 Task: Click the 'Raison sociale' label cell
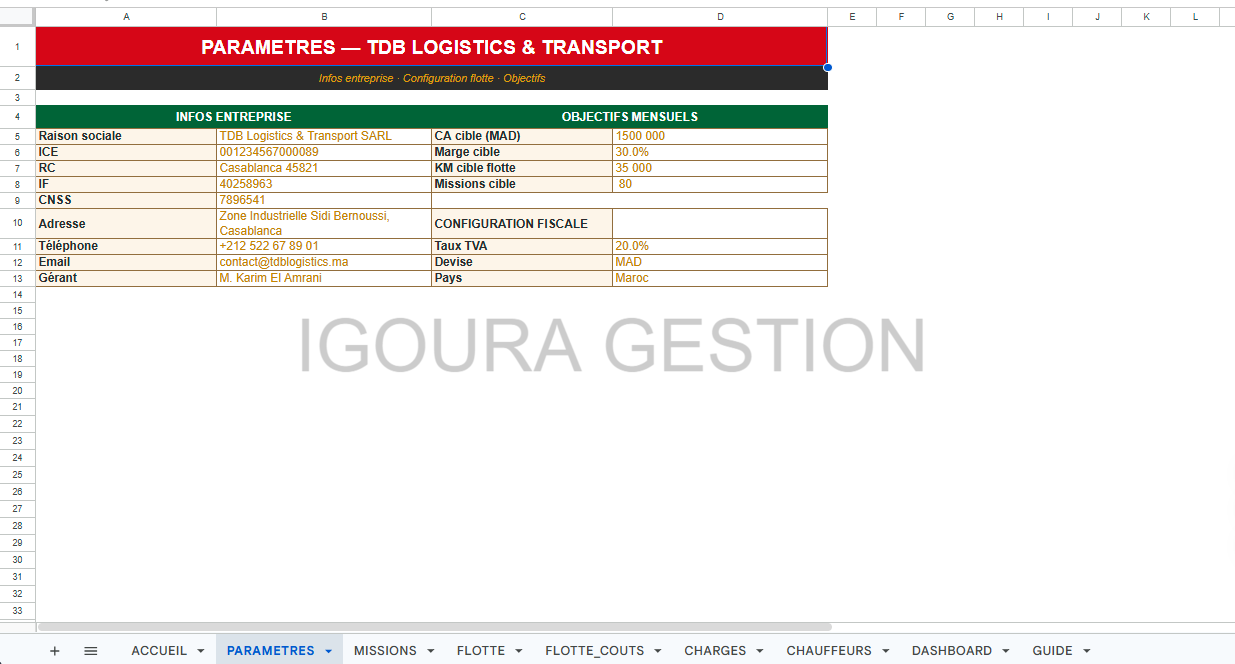(126, 136)
